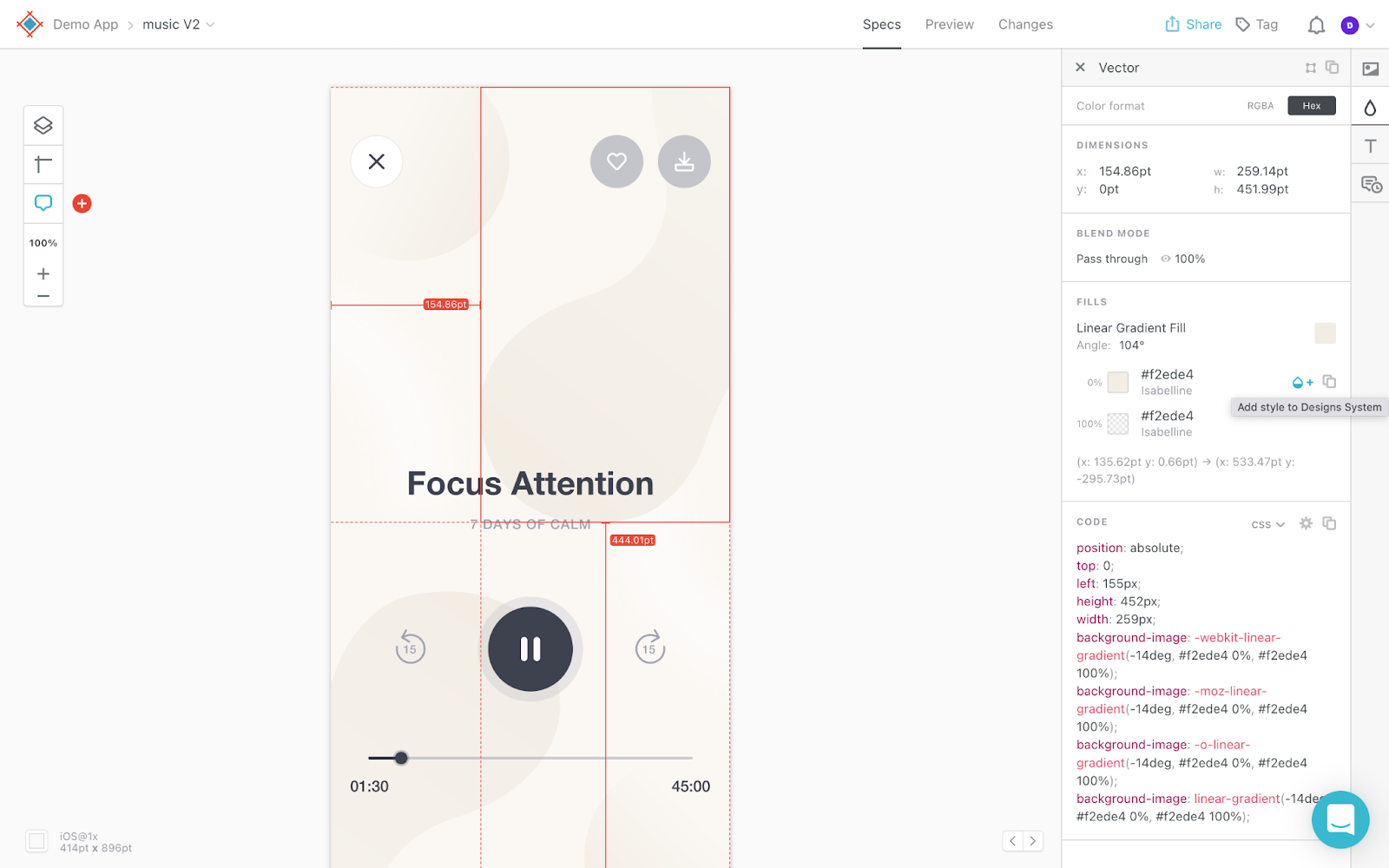The height and width of the screenshot is (868, 1389).
Task: Click the 451.99pt height value
Action: click(x=1262, y=189)
